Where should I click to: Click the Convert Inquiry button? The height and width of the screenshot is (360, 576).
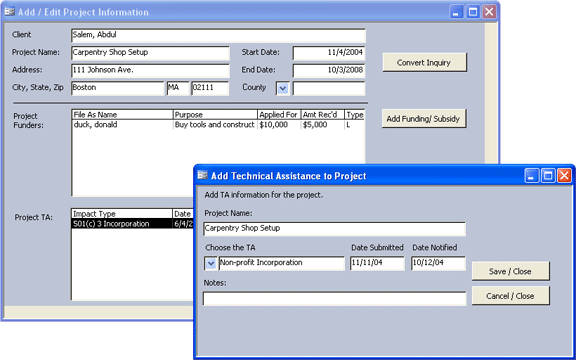tap(424, 62)
